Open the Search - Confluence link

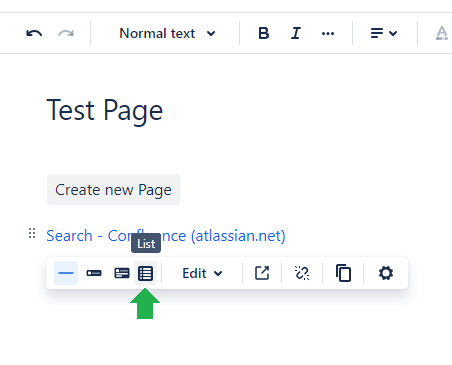click(166, 236)
